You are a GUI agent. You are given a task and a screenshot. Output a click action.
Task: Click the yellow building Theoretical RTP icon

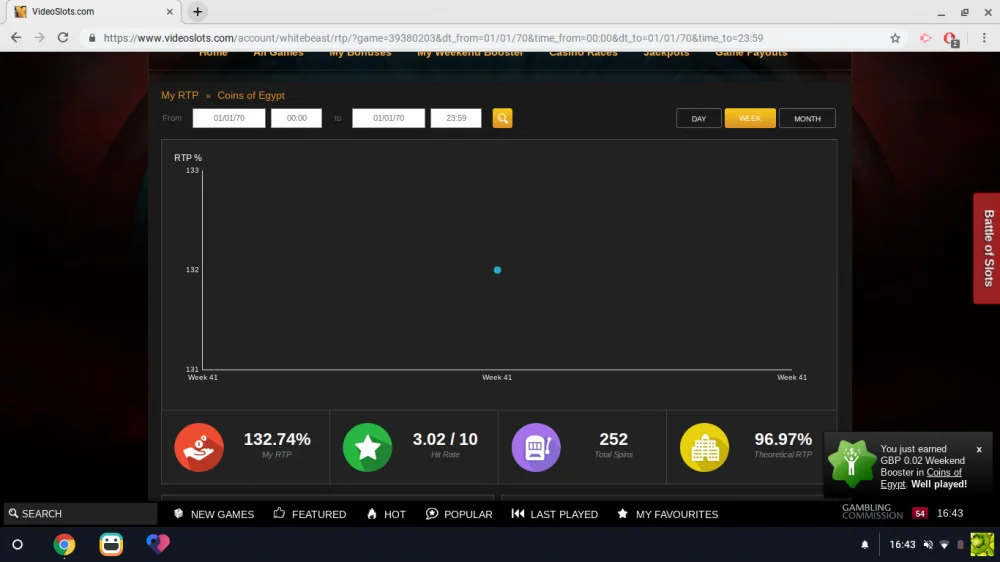[x=704, y=447]
